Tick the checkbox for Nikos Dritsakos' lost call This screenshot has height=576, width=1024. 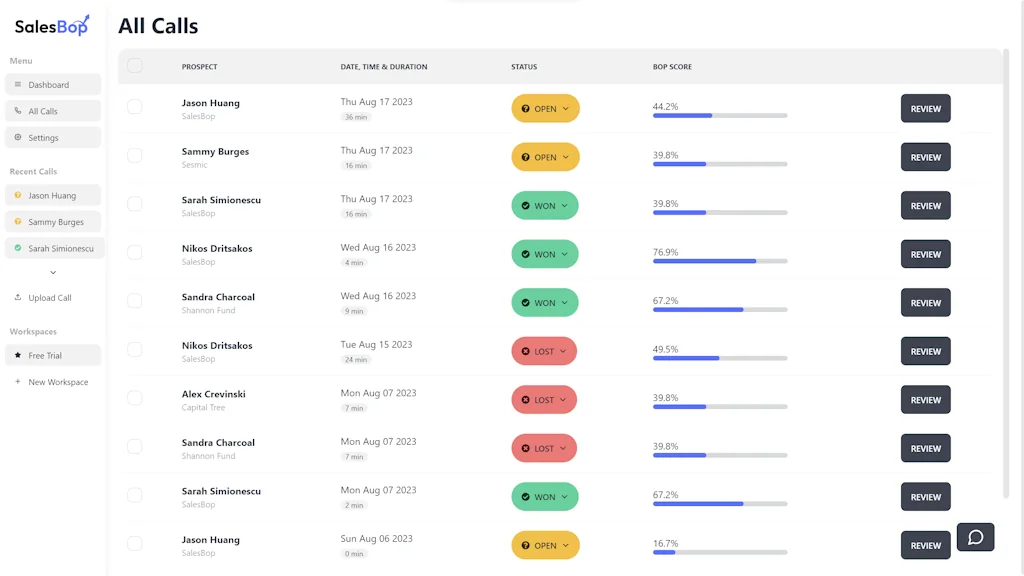(135, 350)
